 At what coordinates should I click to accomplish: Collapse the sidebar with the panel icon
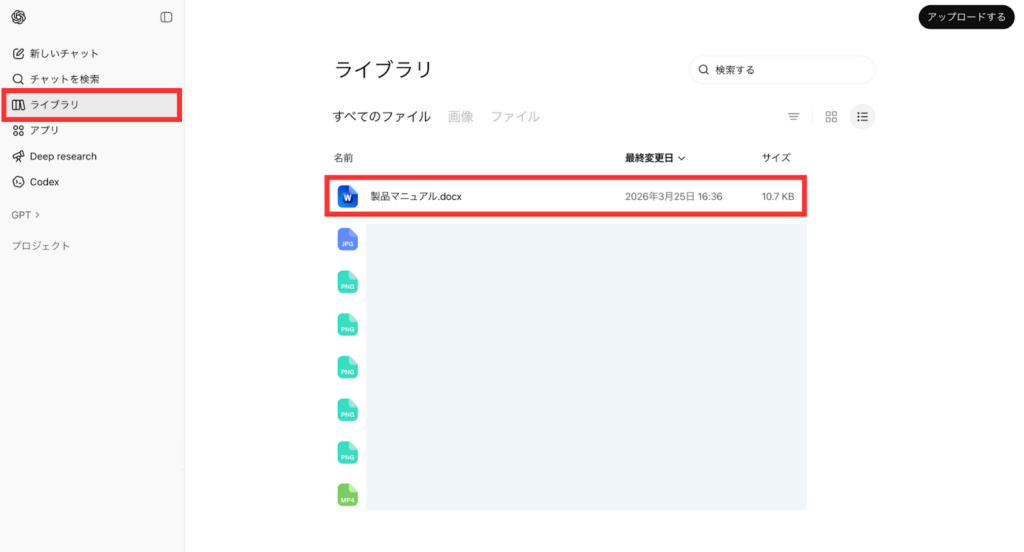pyautogui.click(x=167, y=18)
